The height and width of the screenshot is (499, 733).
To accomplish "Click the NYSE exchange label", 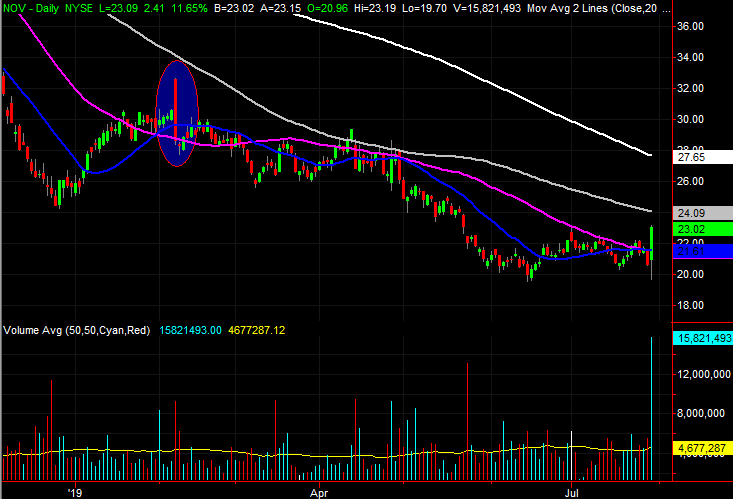I will tap(79, 8).
